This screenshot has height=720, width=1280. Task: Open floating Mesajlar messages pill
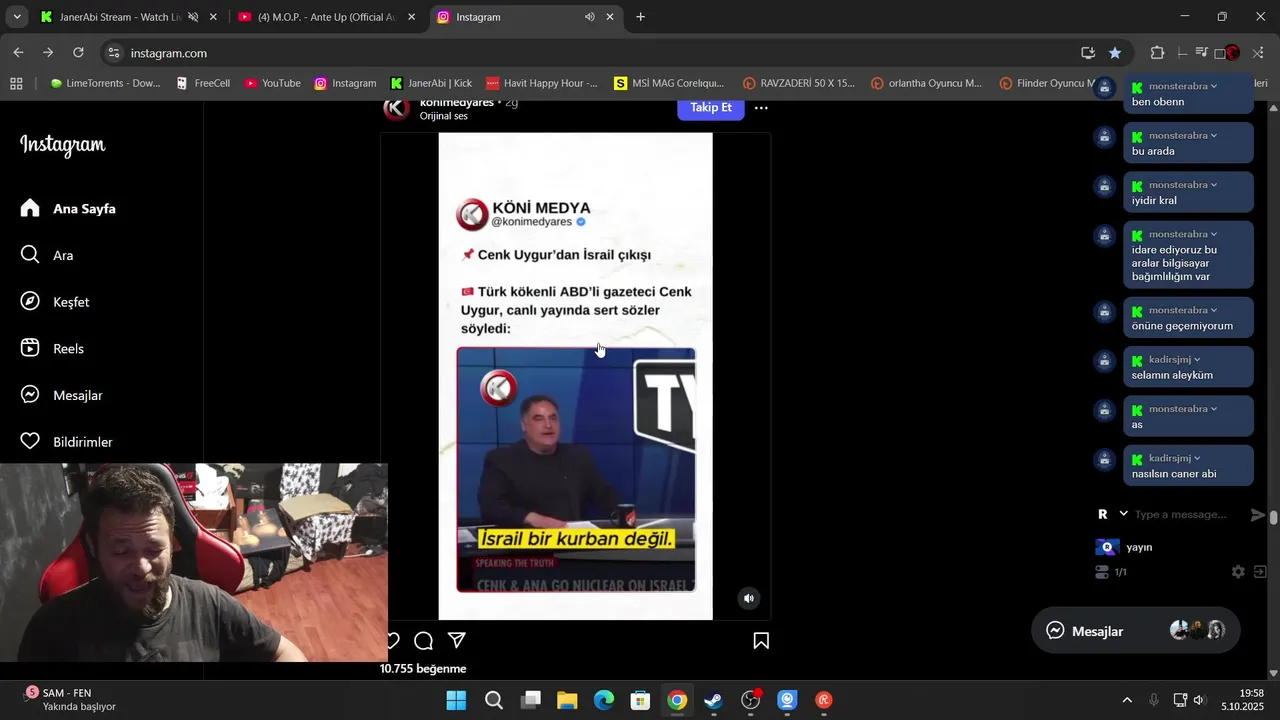[1136, 631]
